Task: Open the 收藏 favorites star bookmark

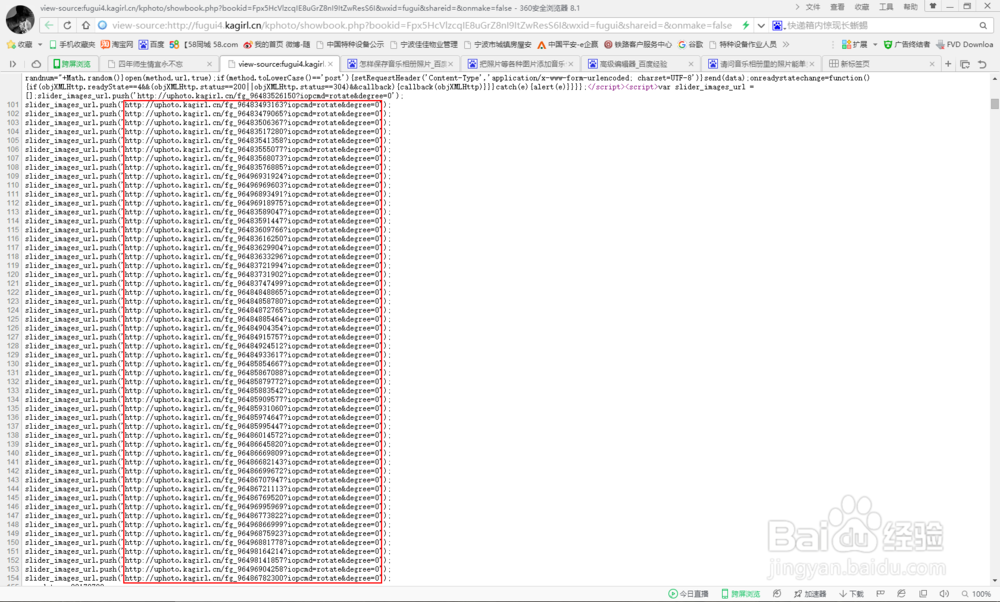Action: pyautogui.click(x=19, y=45)
